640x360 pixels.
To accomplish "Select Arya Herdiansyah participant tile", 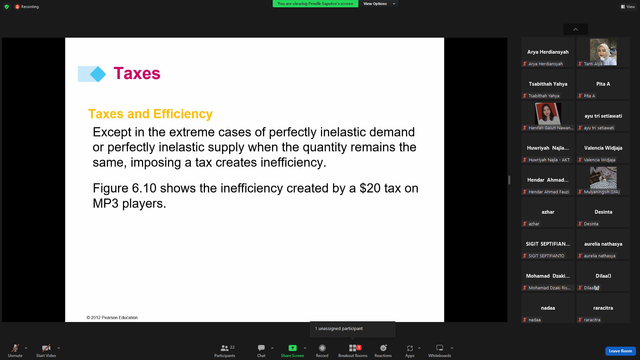I will [x=548, y=52].
